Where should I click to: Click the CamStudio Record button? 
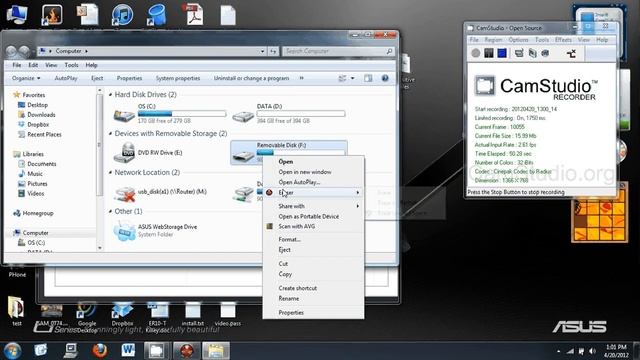(476, 53)
